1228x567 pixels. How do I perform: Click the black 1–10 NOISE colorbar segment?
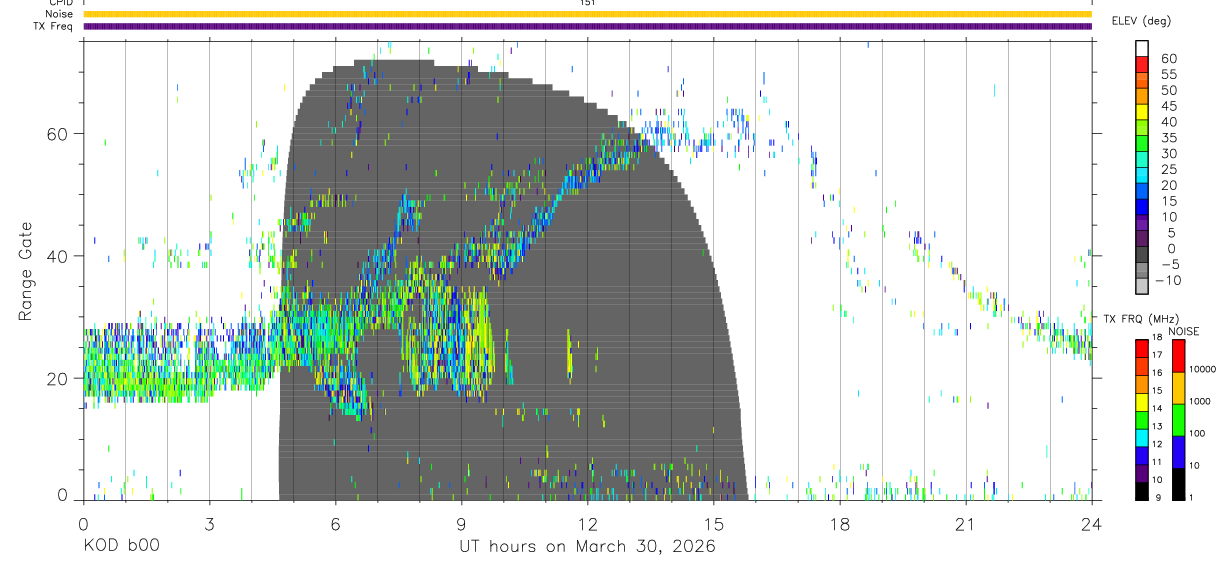click(1179, 484)
